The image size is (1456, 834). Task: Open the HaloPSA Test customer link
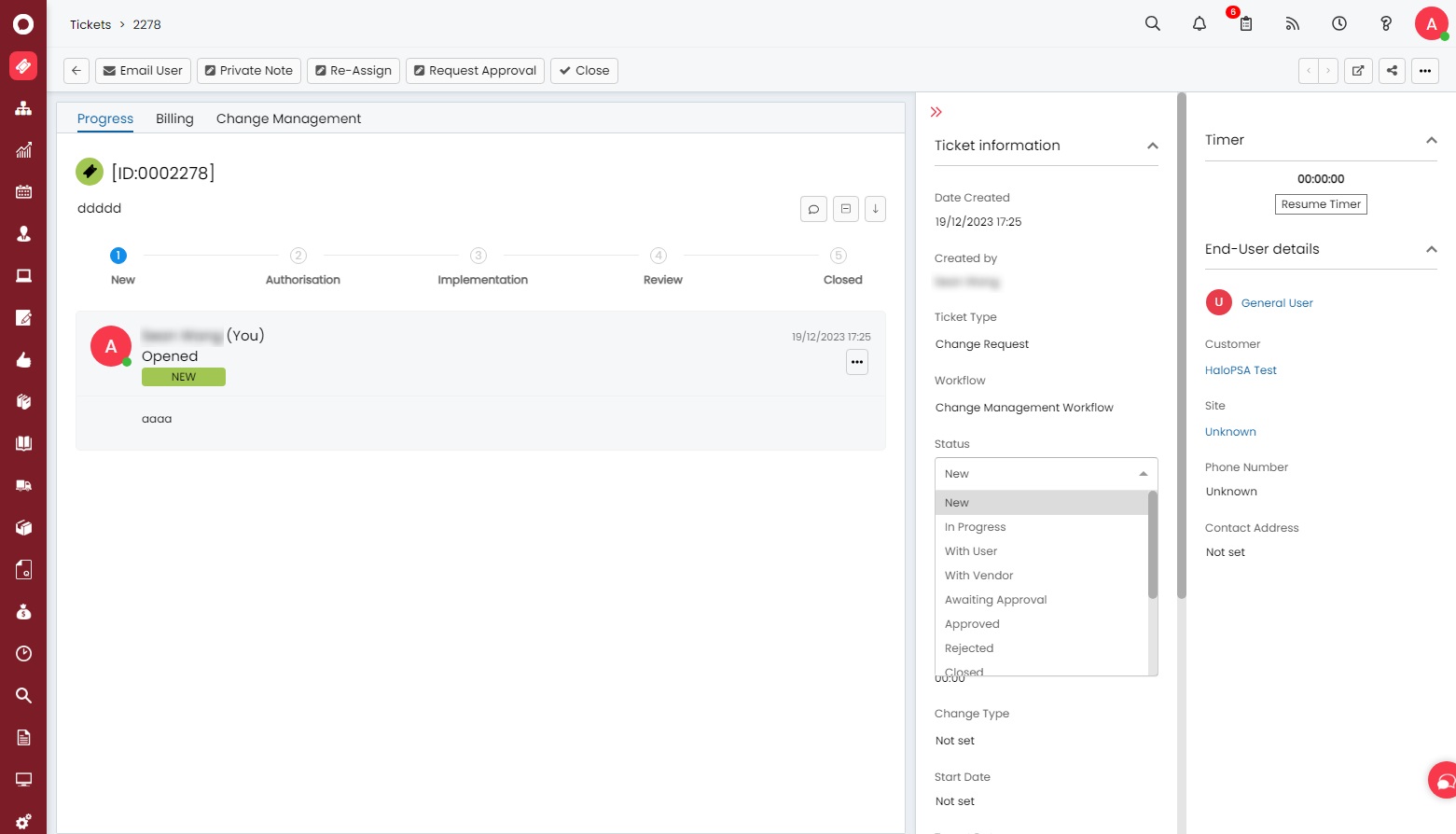tap(1240, 370)
